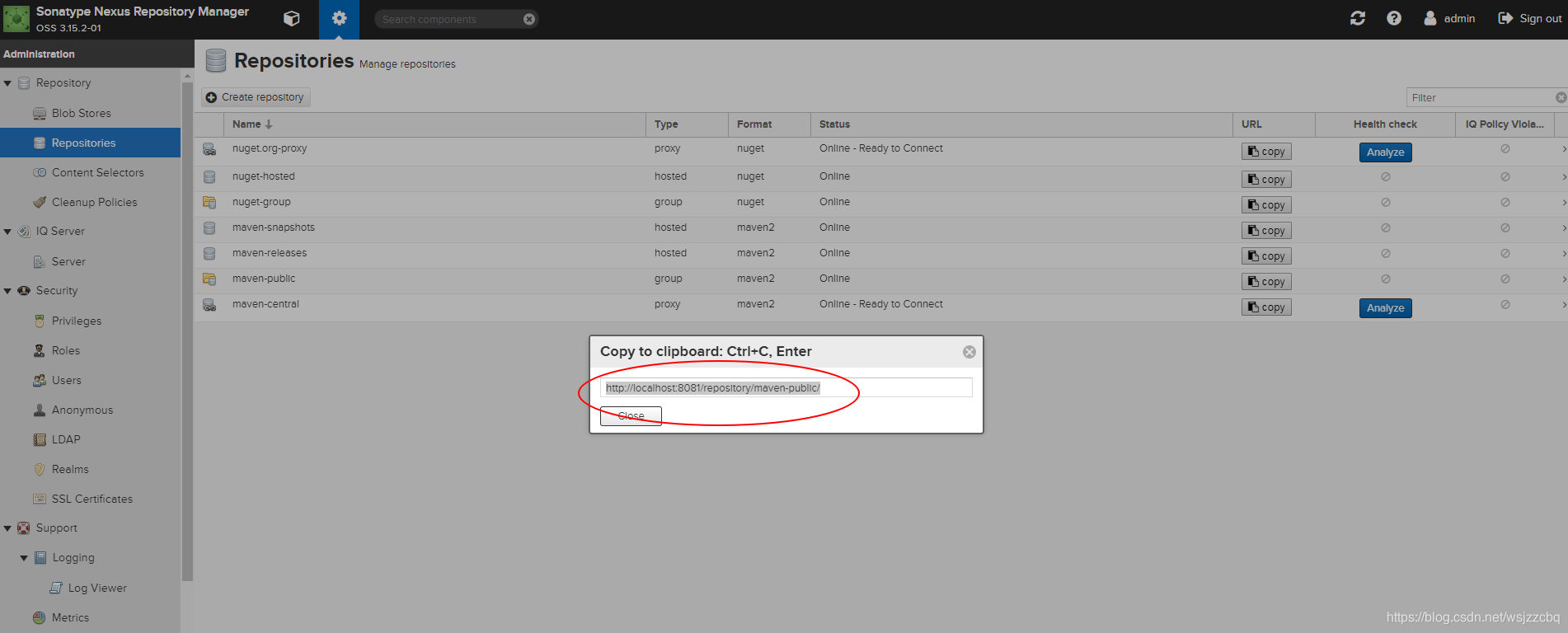Open maven-central repository row
The width and height of the screenshot is (1568, 633).
pyautogui.click(x=880, y=307)
